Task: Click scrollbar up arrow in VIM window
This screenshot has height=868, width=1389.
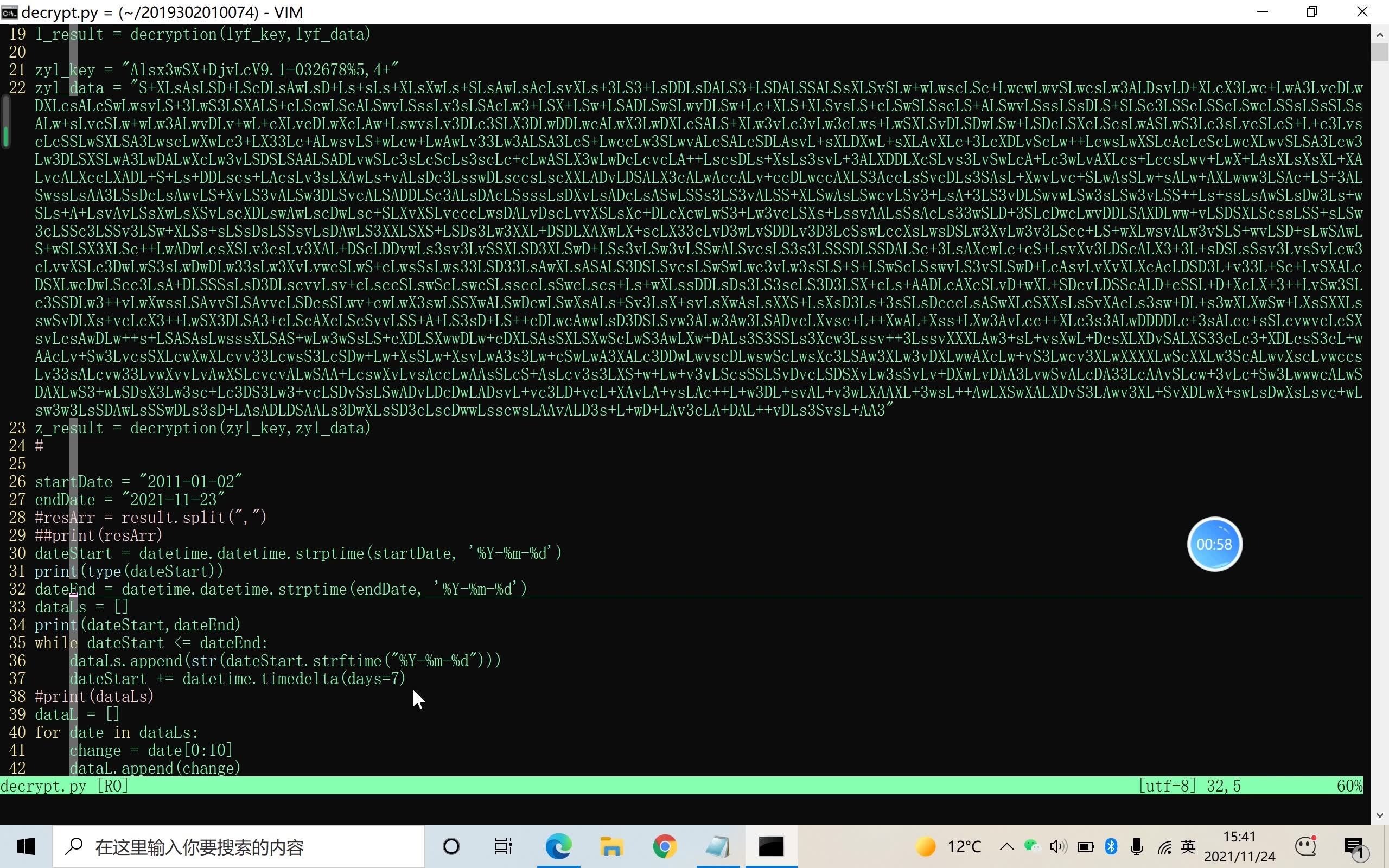Action: pos(1379,34)
